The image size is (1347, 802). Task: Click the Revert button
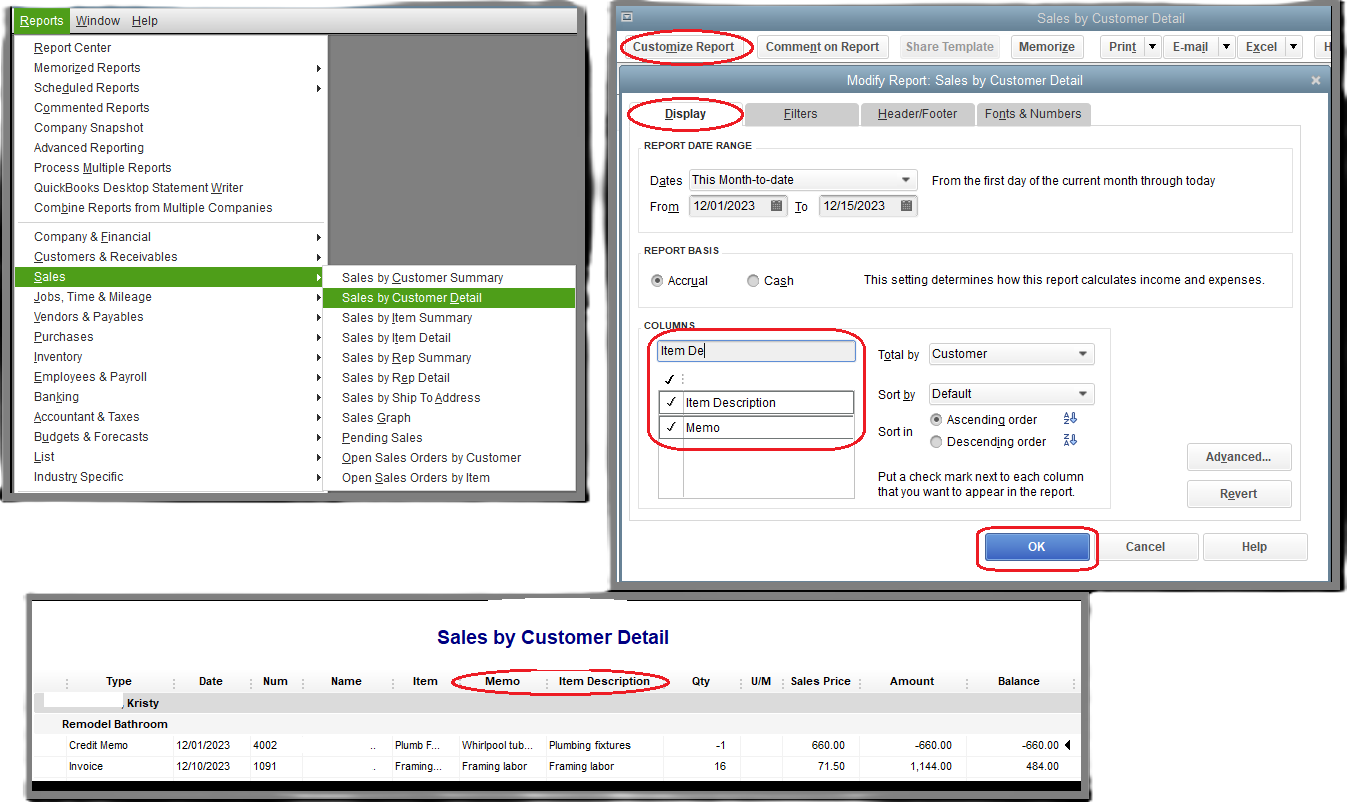pos(1239,493)
